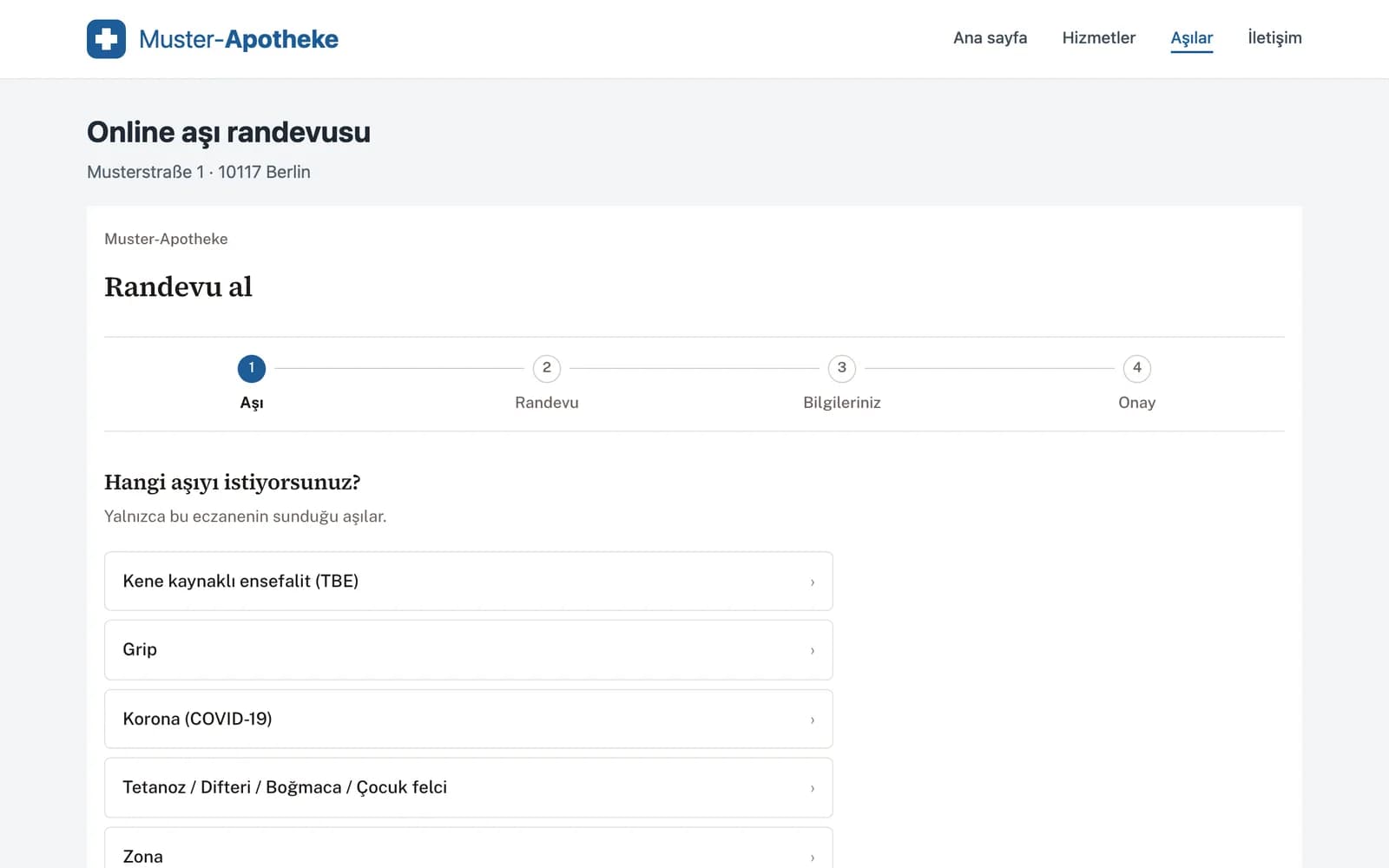Choose the Zona vaccine option

(469, 848)
